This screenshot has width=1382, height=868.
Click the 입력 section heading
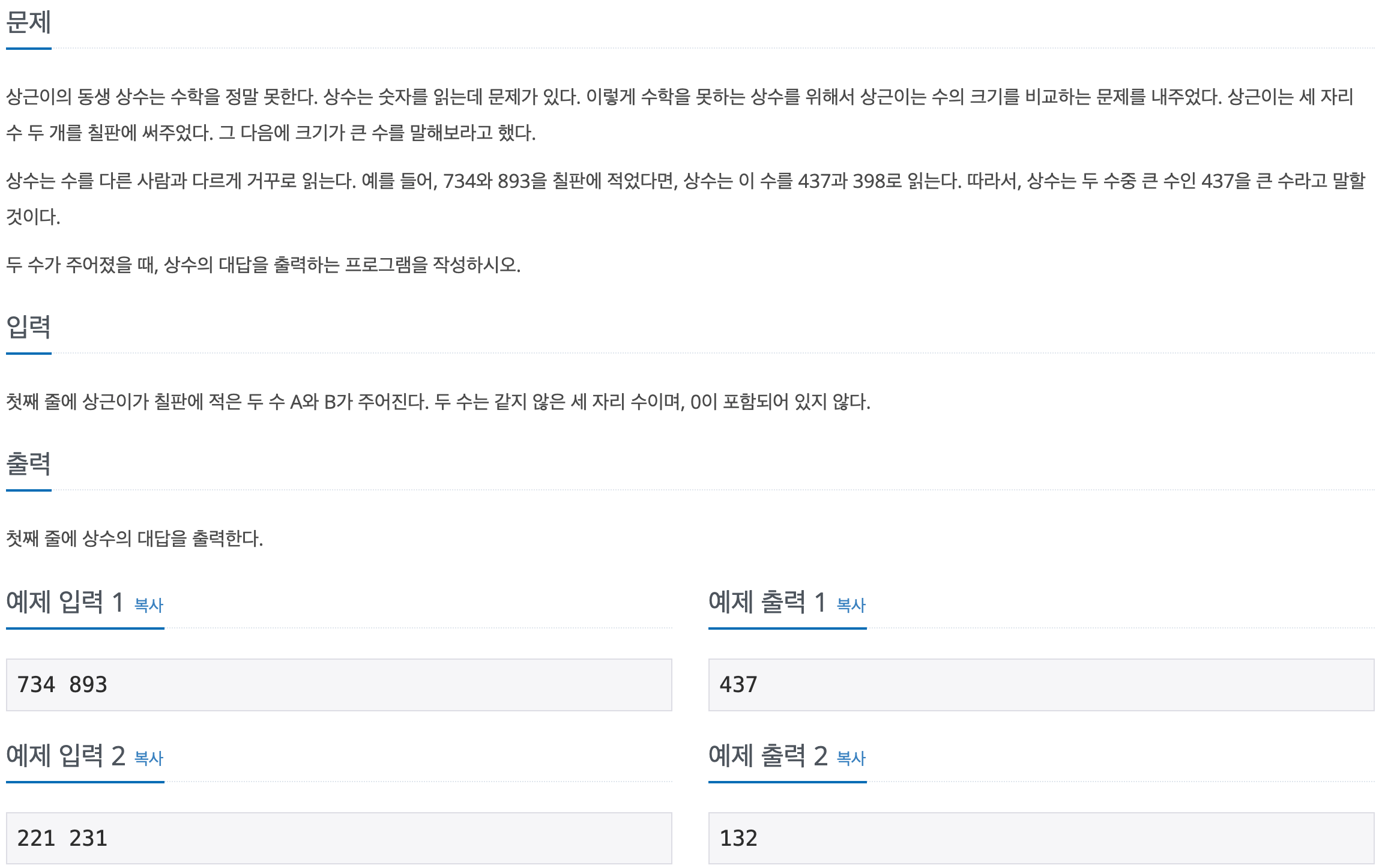pos(29,327)
